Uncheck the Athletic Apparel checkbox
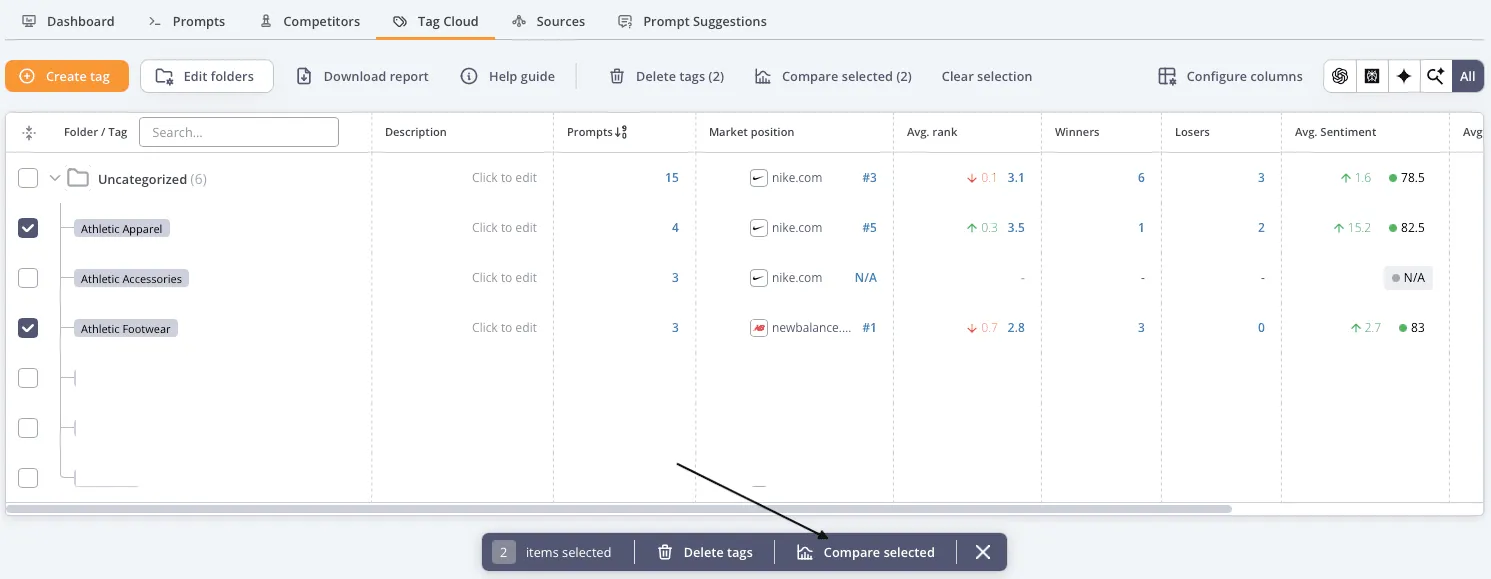The height and width of the screenshot is (579, 1491). tap(28, 228)
